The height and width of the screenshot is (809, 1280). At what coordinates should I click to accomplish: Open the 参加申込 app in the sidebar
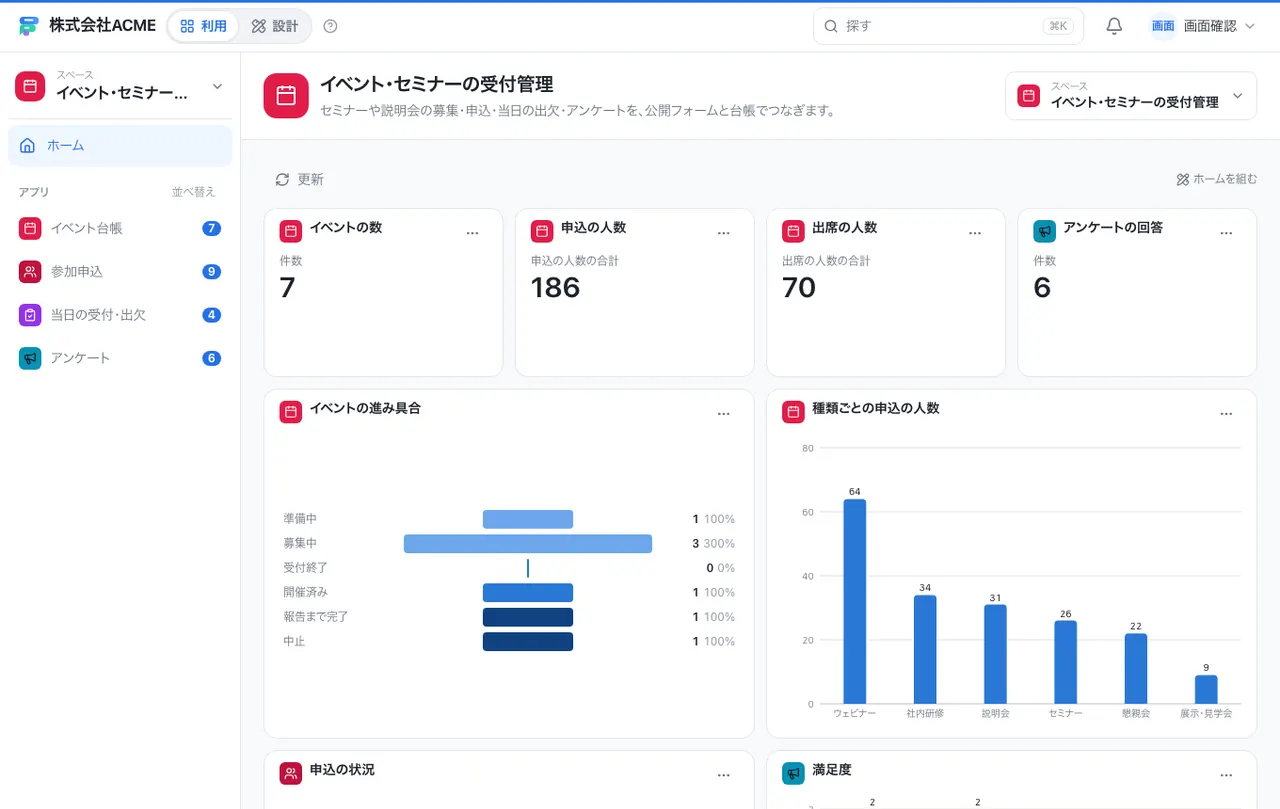pos(120,271)
